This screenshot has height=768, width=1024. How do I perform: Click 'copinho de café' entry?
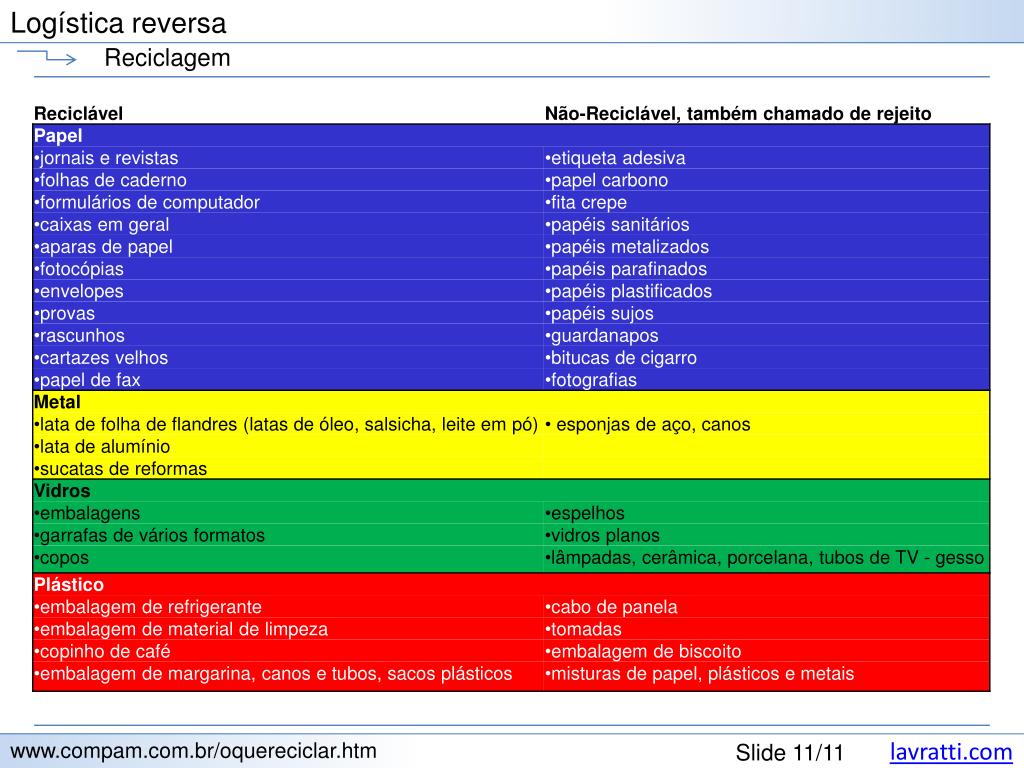point(102,651)
